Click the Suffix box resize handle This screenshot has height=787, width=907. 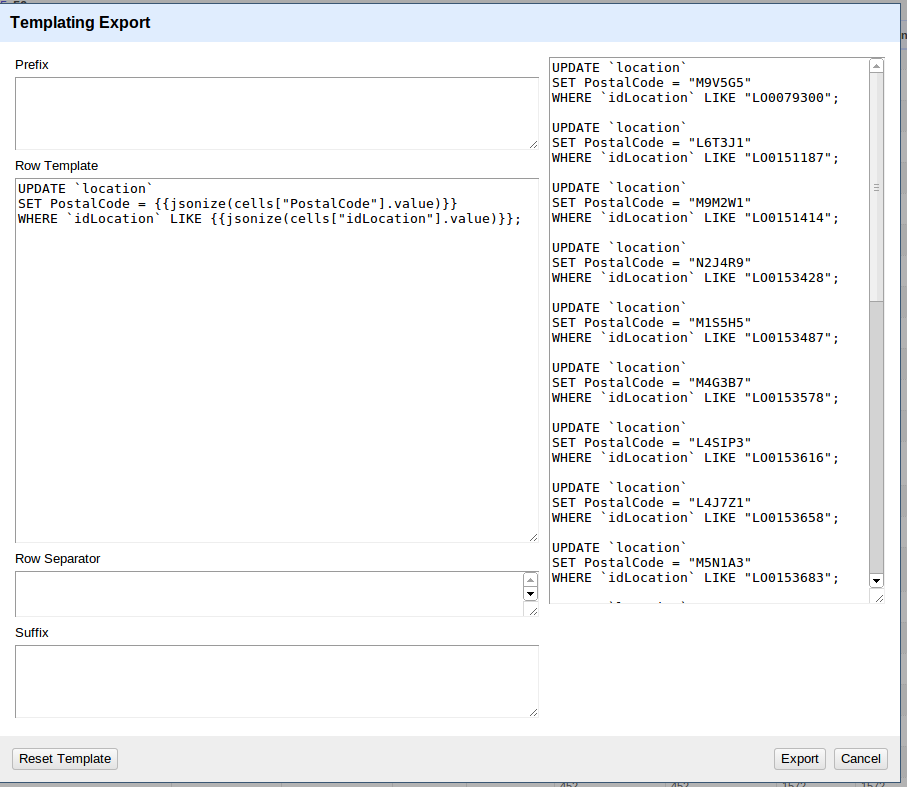533,712
